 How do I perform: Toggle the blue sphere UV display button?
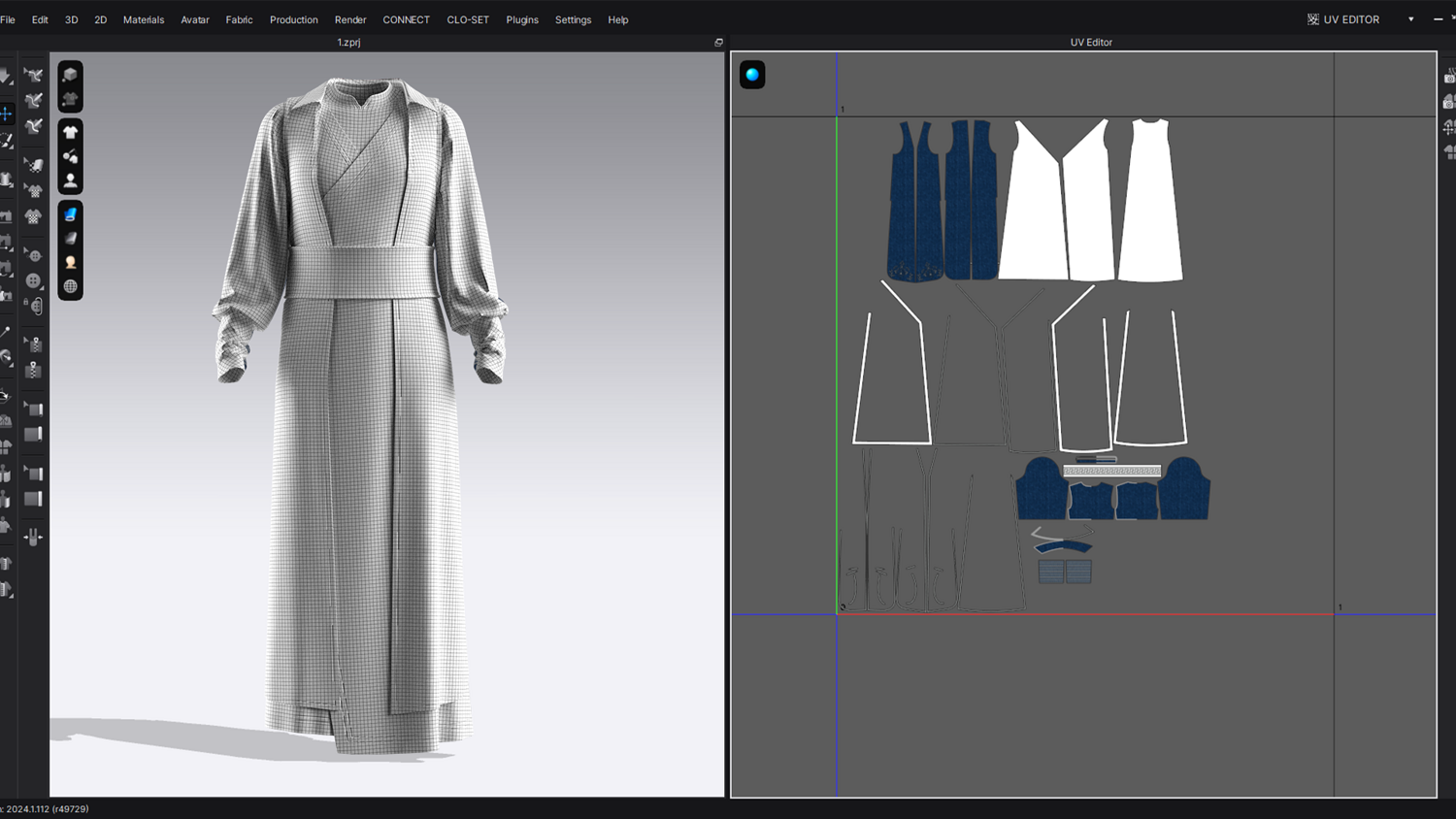tap(752, 75)
